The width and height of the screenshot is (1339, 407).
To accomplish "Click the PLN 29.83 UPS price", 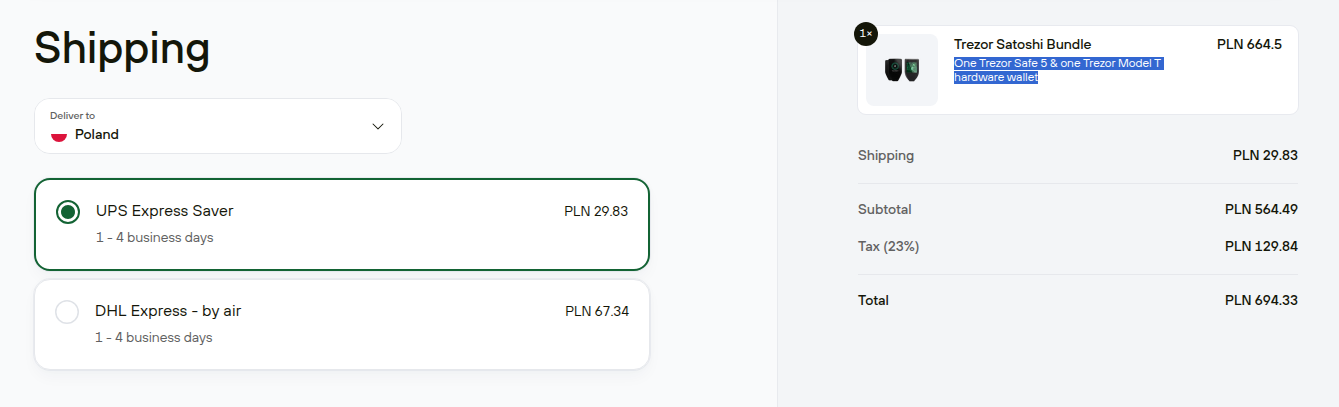I will coord(596,212).
